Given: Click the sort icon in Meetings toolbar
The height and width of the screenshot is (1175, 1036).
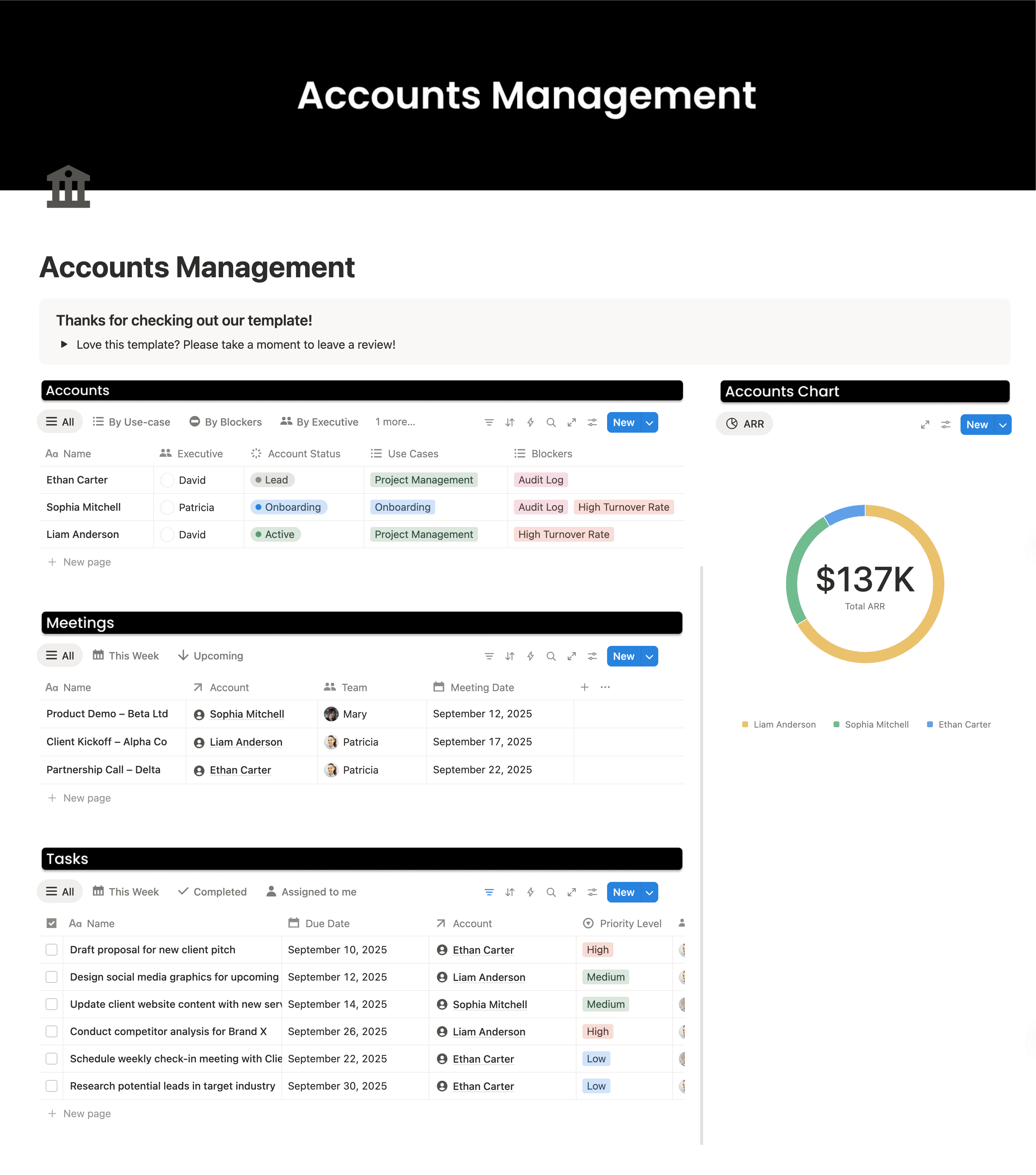Looking at the screenshot, I should pos(510,657).
